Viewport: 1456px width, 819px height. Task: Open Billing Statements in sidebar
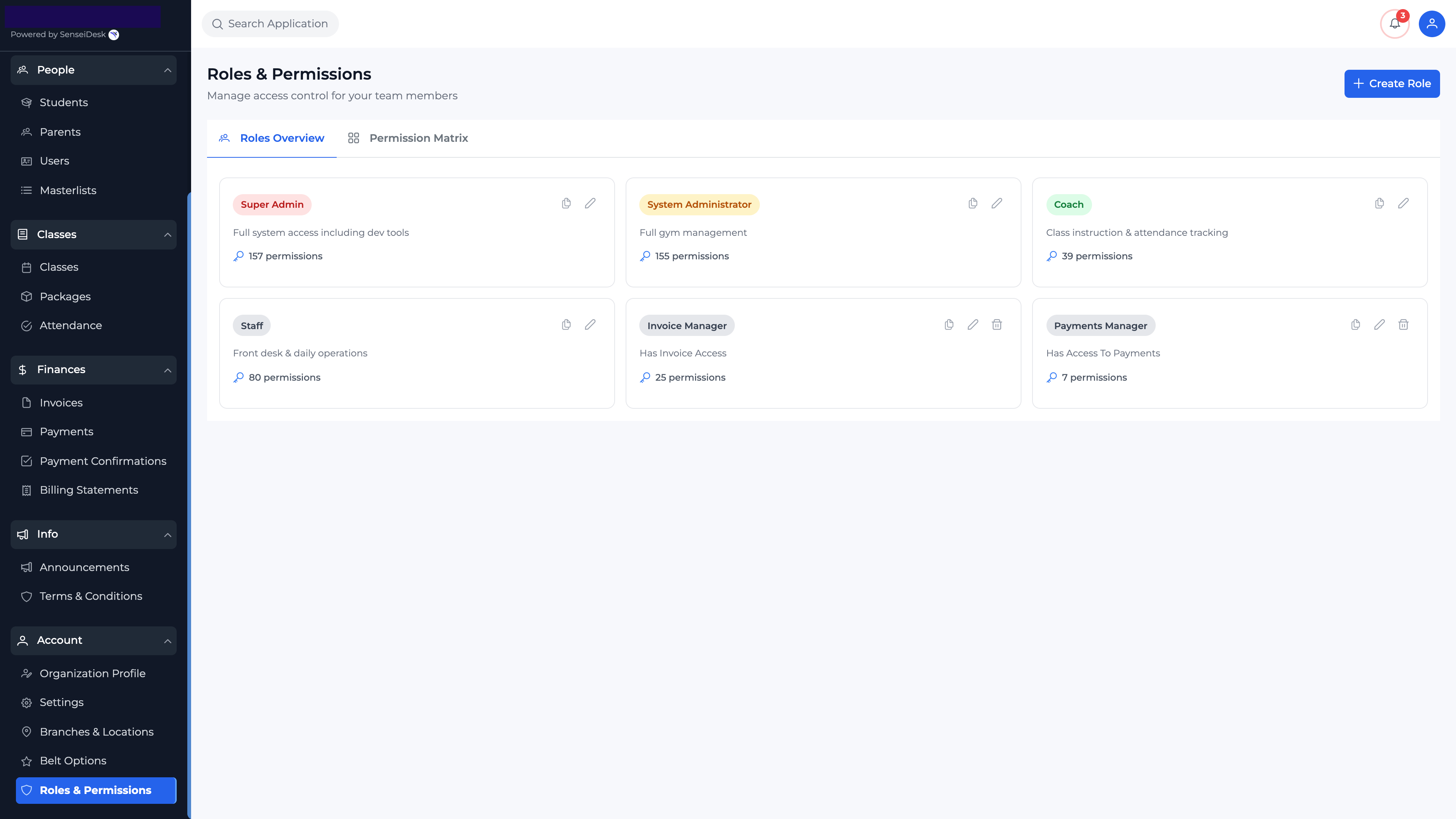click(x=89, y=490)
